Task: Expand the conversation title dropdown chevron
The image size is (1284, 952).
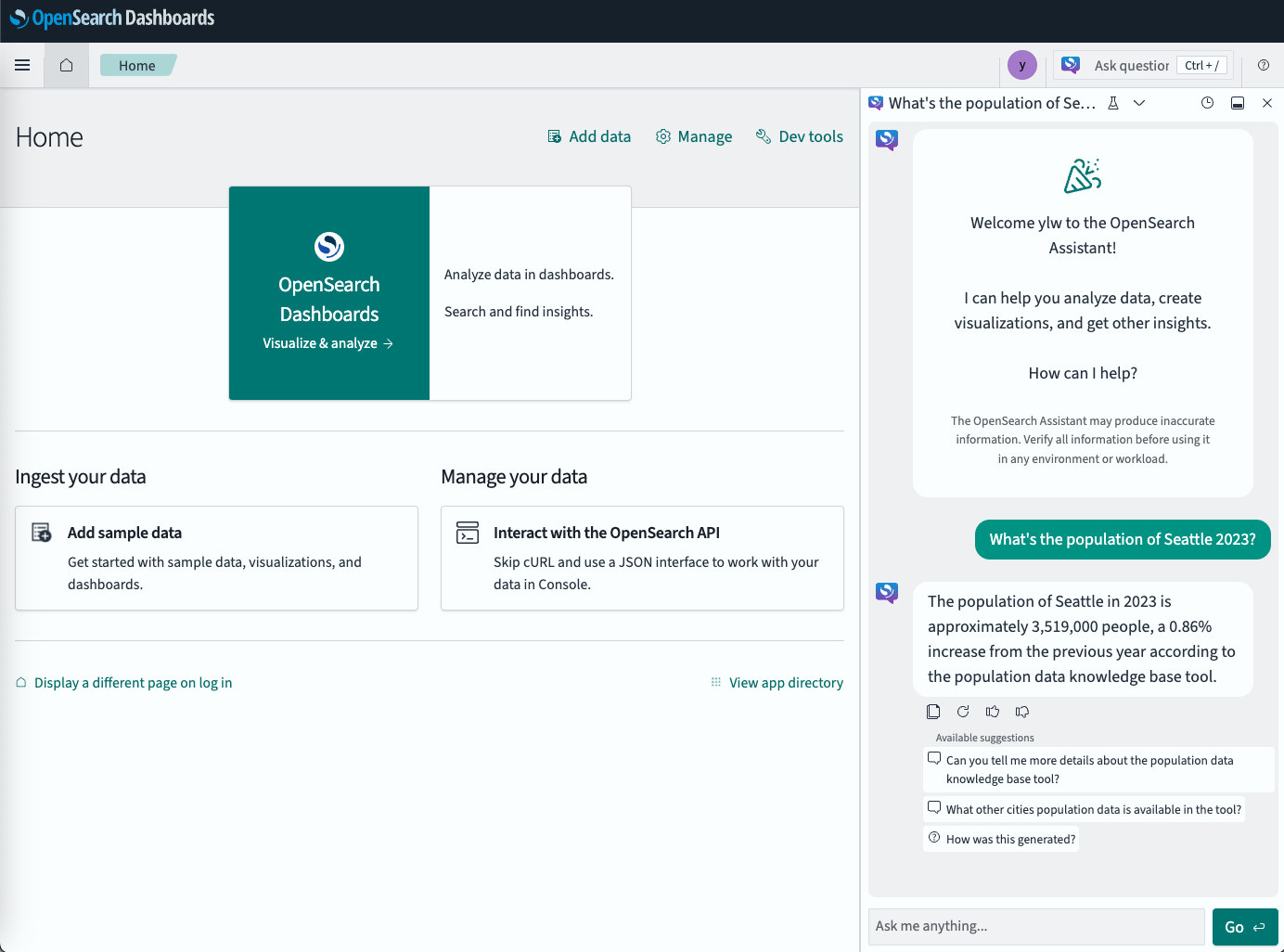Action: pyautogui.click(x=1139, y=103)
